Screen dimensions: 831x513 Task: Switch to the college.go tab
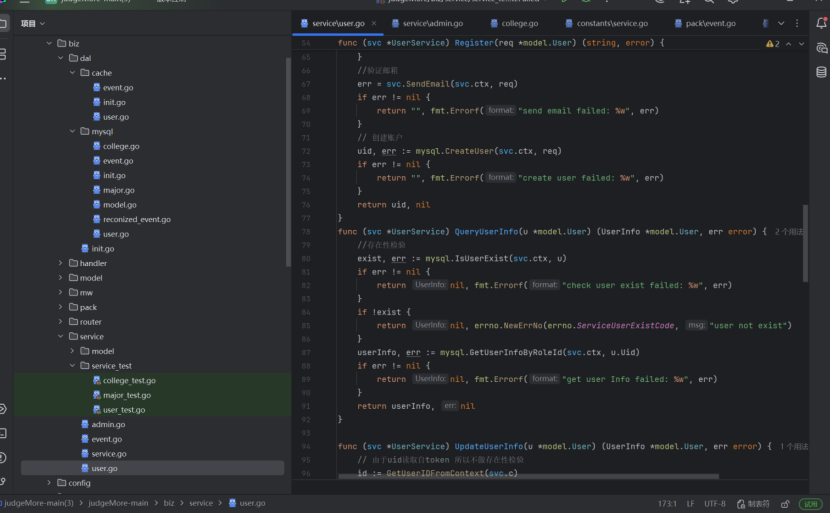coord(514,23)
